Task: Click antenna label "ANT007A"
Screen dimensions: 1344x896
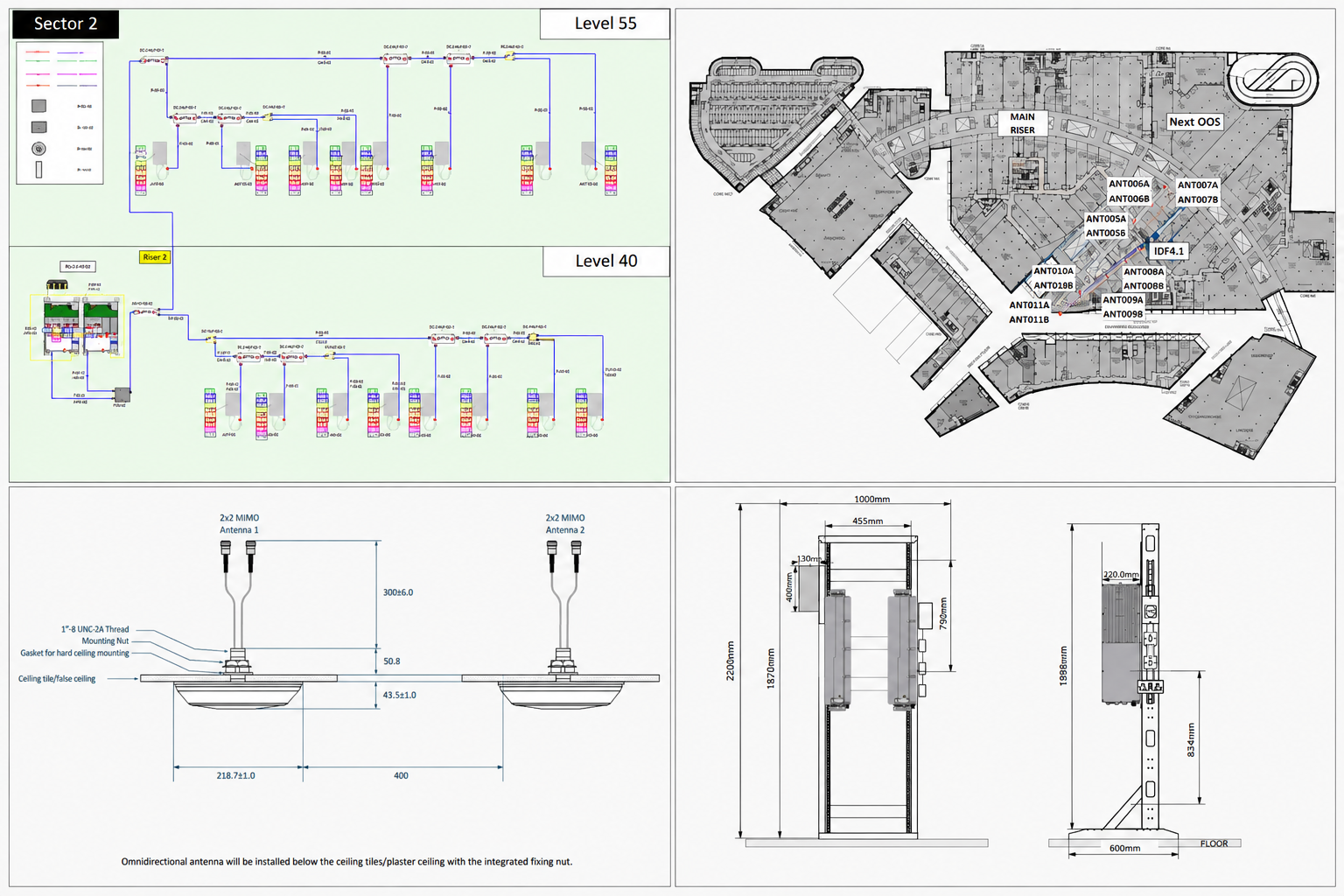Action: tap(1198, 185)
